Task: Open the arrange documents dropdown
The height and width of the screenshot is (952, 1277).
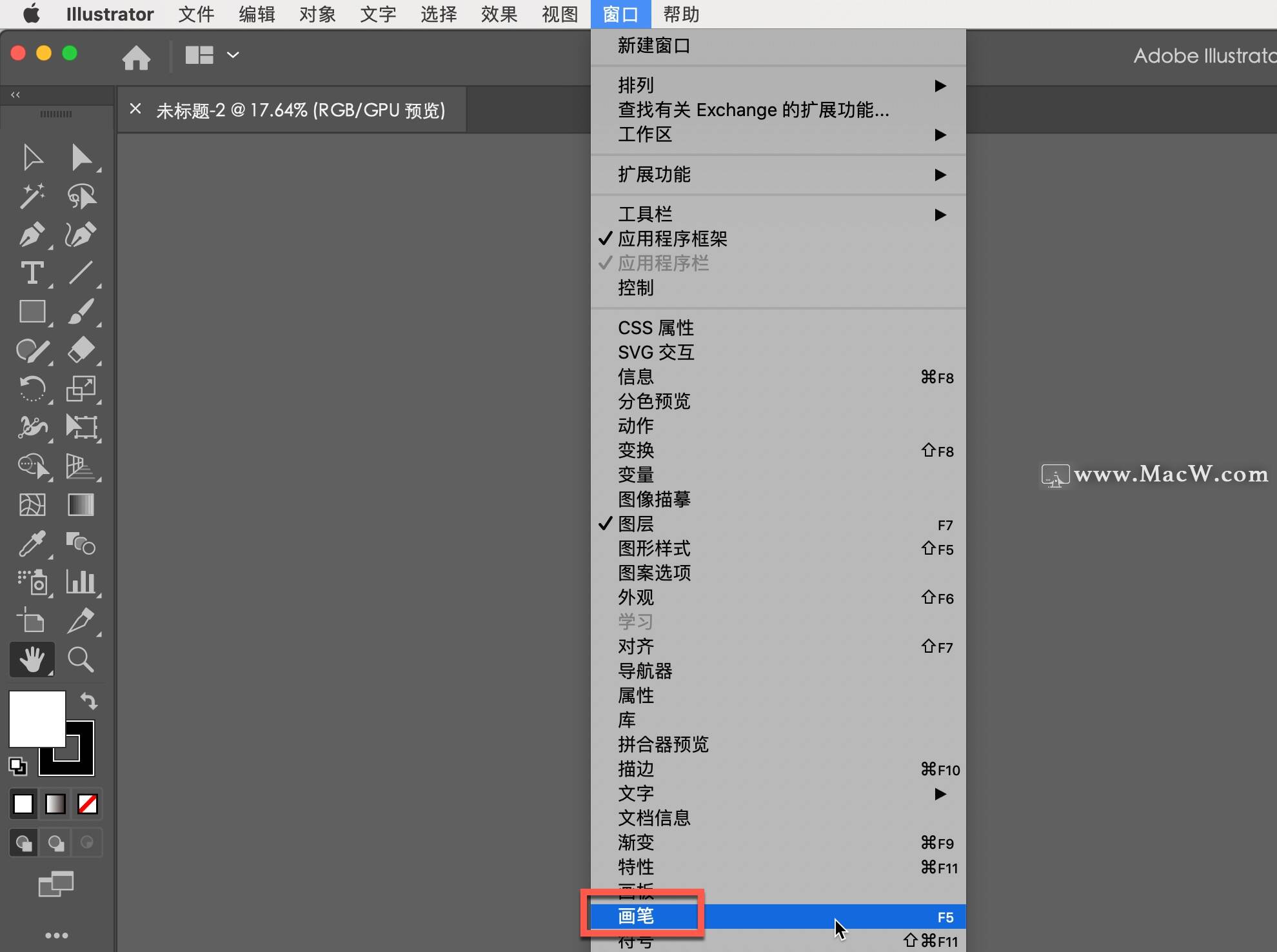Action: point(212,55)
